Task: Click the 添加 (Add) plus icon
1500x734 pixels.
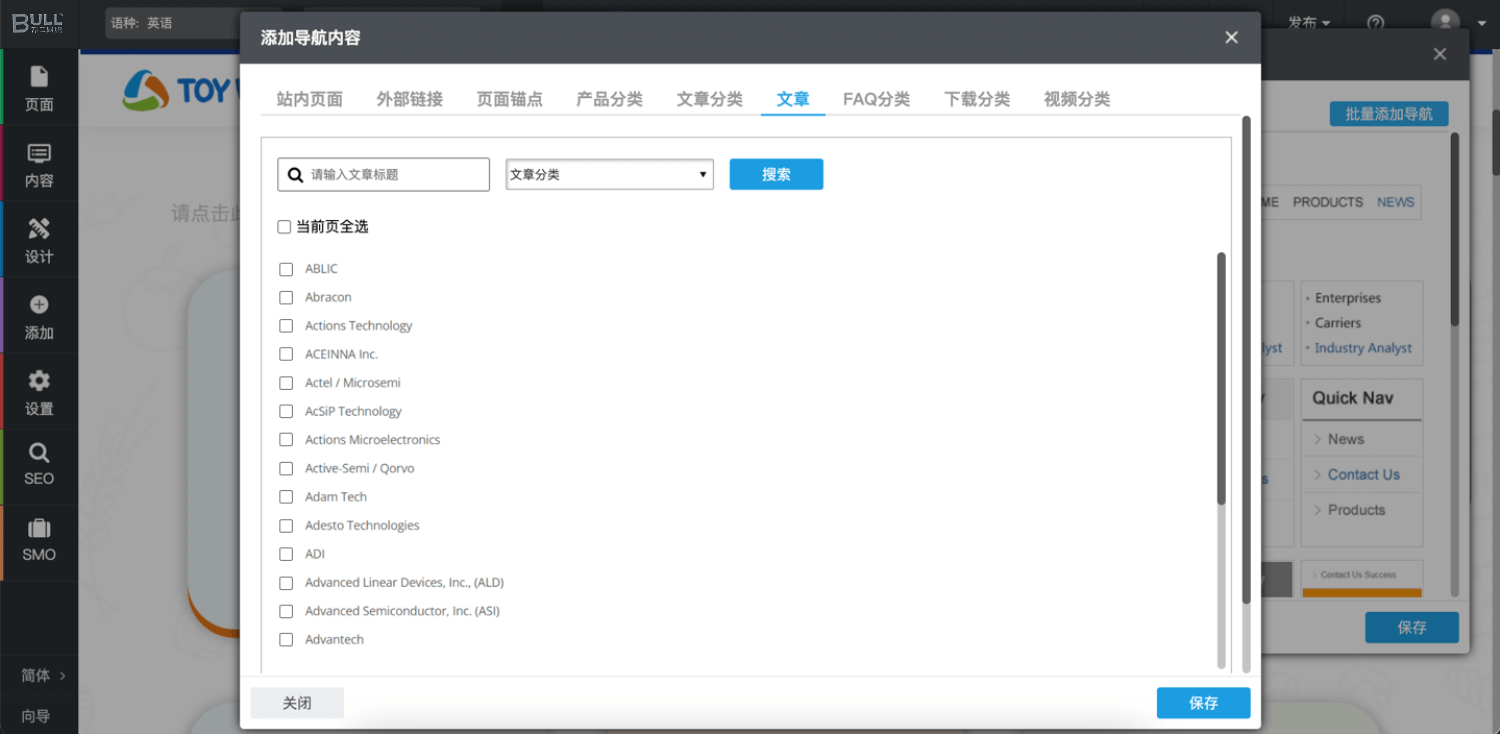Action: tap(39, 306)
